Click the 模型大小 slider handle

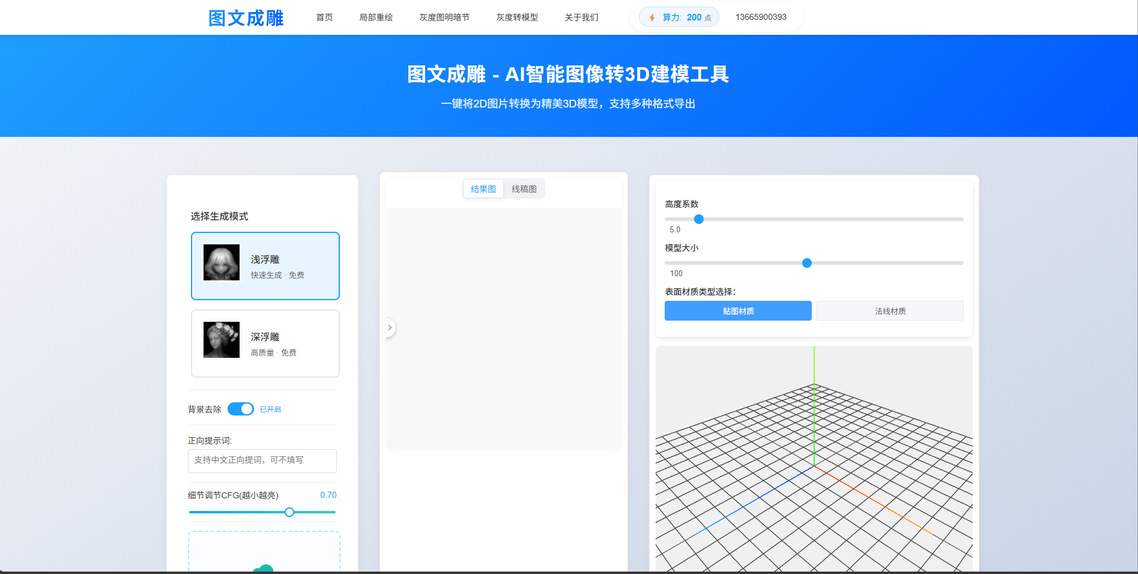click(x=806, y=263)
